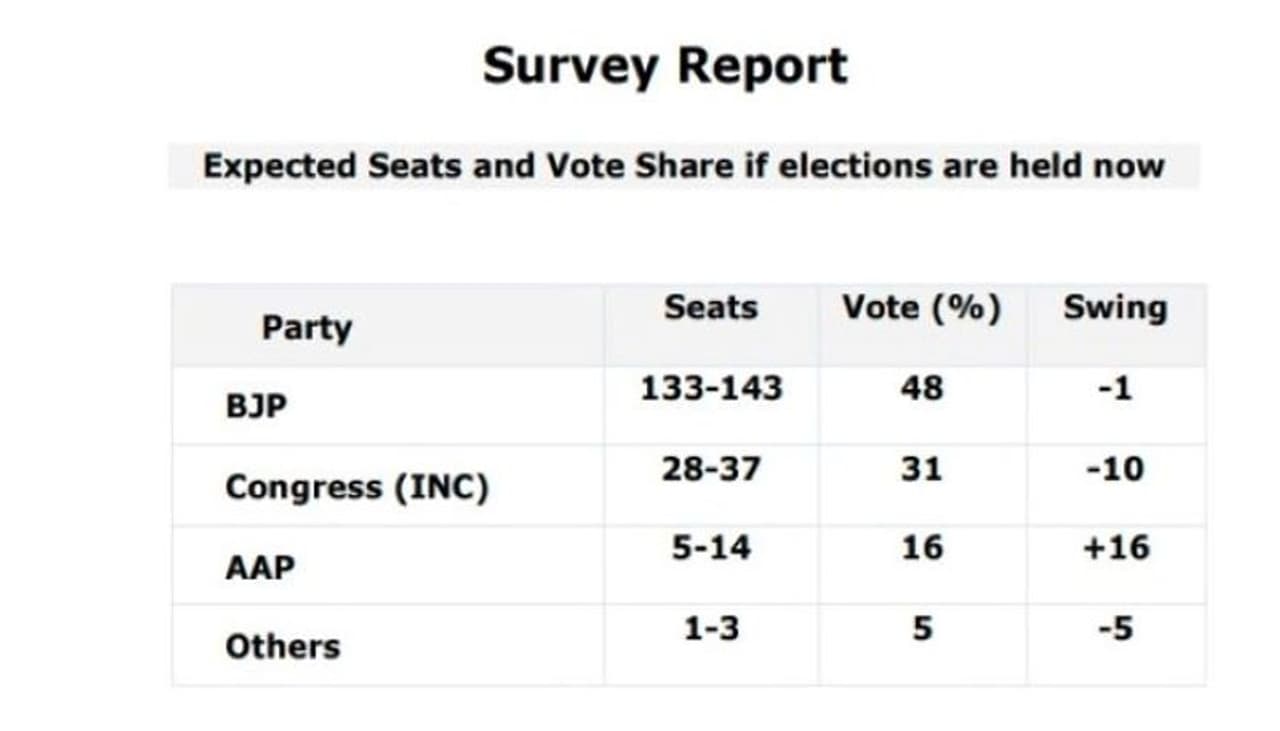Click the Swing column header
The image size is (1280, 731).
point(1115,307)
